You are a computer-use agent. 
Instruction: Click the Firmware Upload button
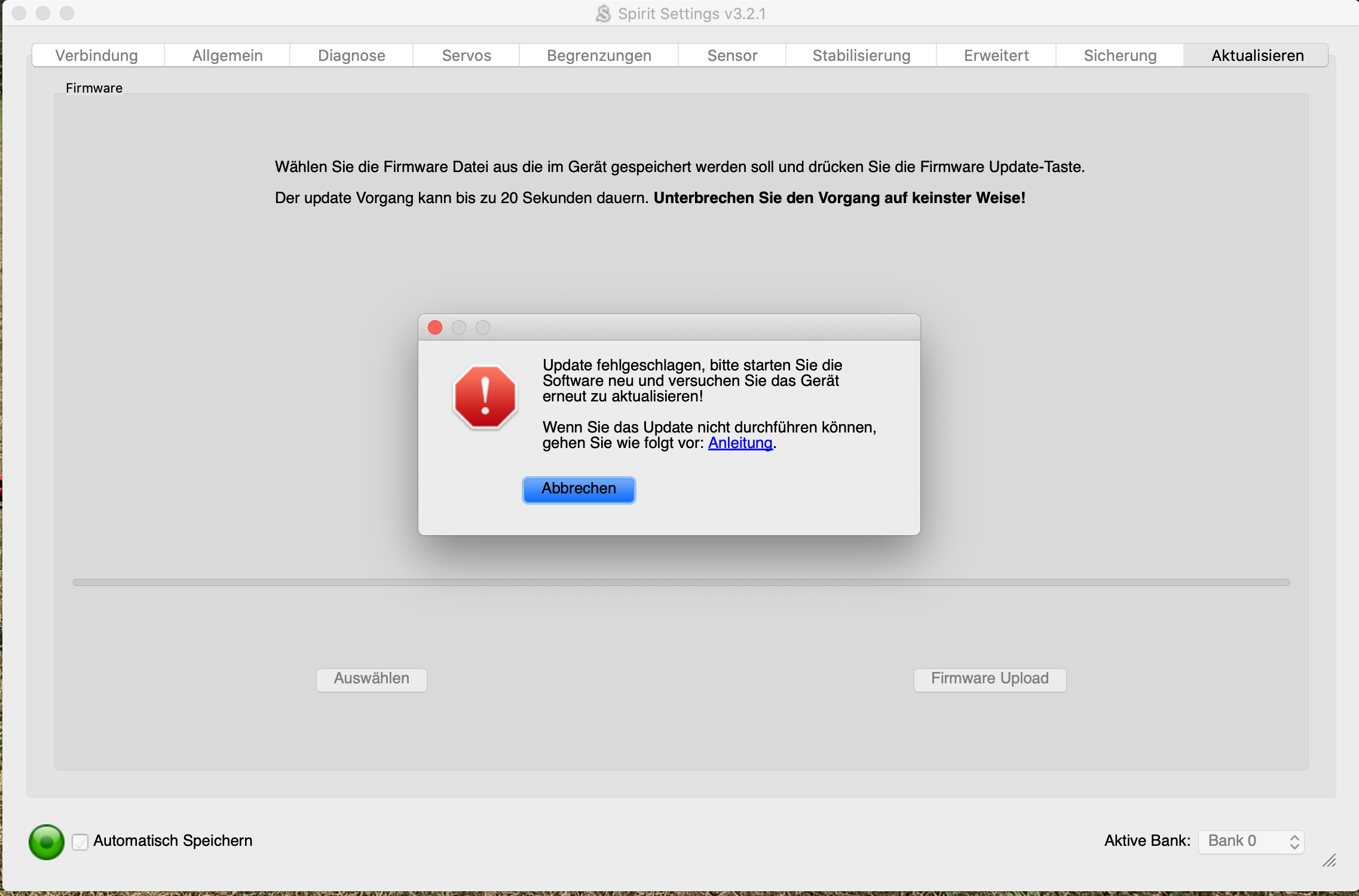pyautogui.click(x=990, y=679)
